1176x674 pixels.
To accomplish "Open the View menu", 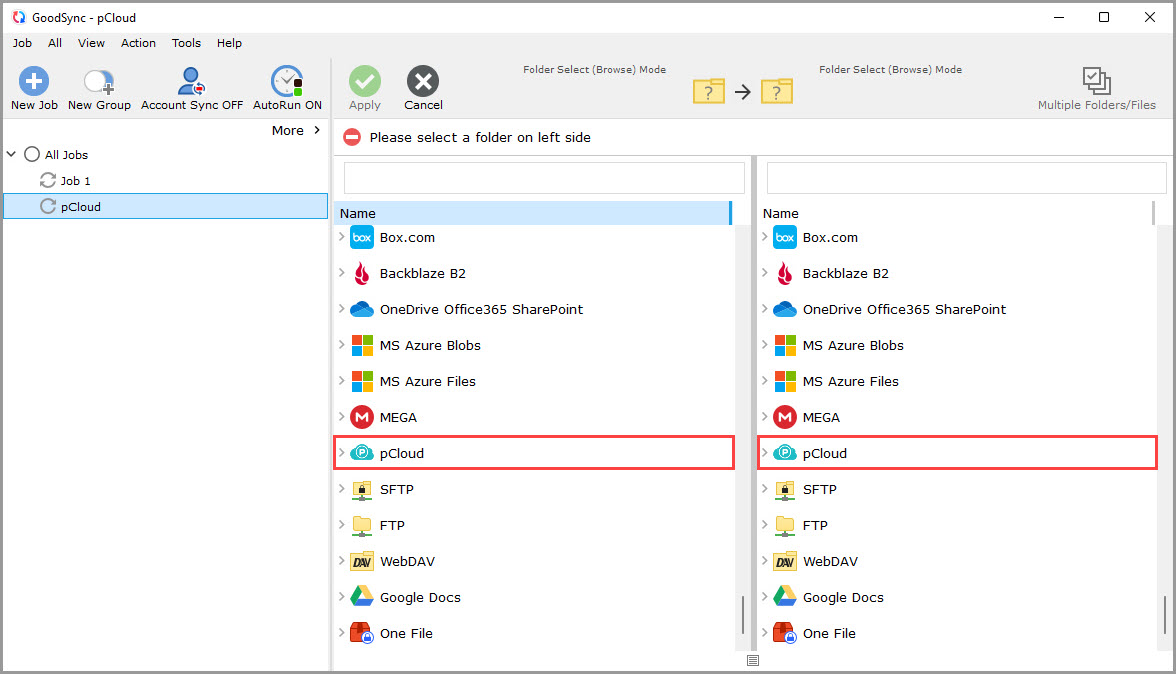I will [x=92, y=43].
